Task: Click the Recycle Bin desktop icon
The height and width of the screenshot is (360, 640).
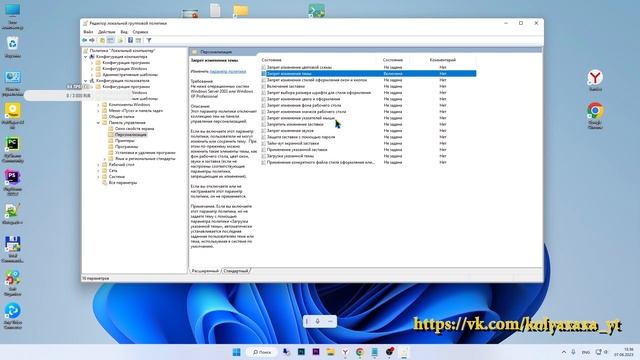Action: pyautogui.click(x=13, y=44)
